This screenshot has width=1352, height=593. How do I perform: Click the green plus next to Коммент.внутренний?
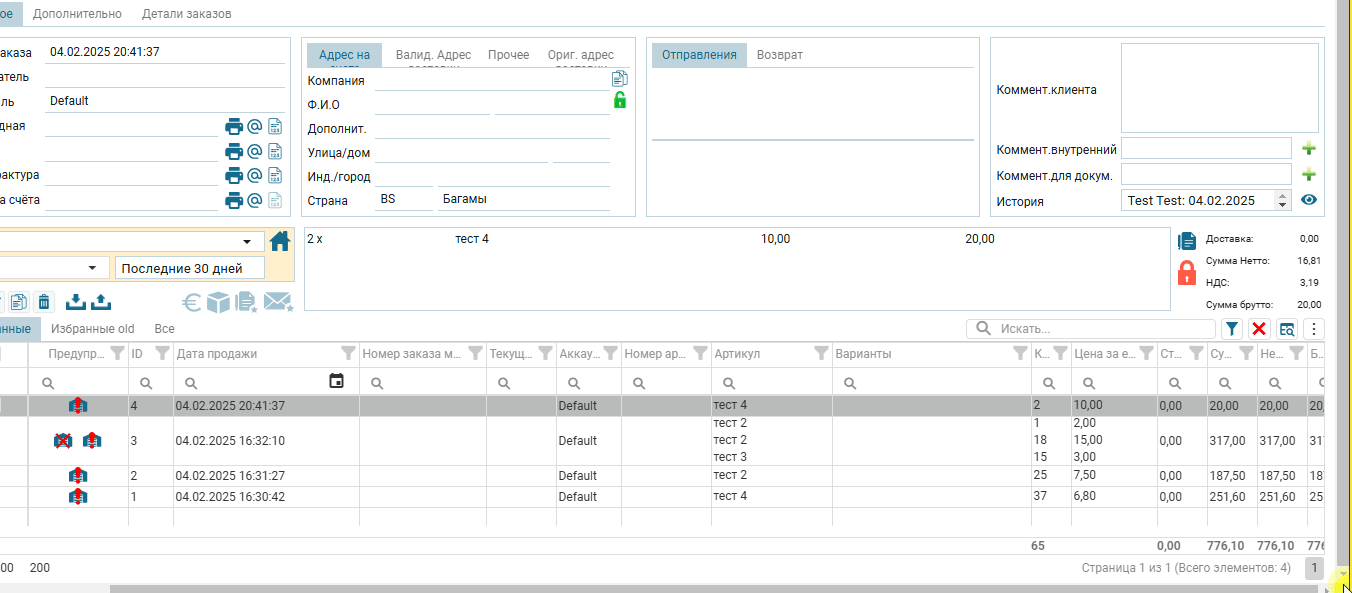pos(1309,149)
